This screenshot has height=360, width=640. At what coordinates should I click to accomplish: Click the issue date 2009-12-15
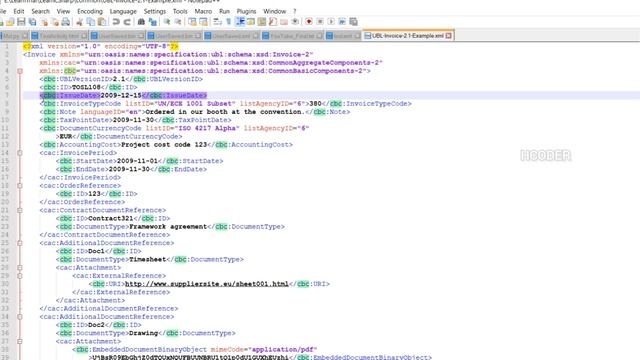click(121, 96)
